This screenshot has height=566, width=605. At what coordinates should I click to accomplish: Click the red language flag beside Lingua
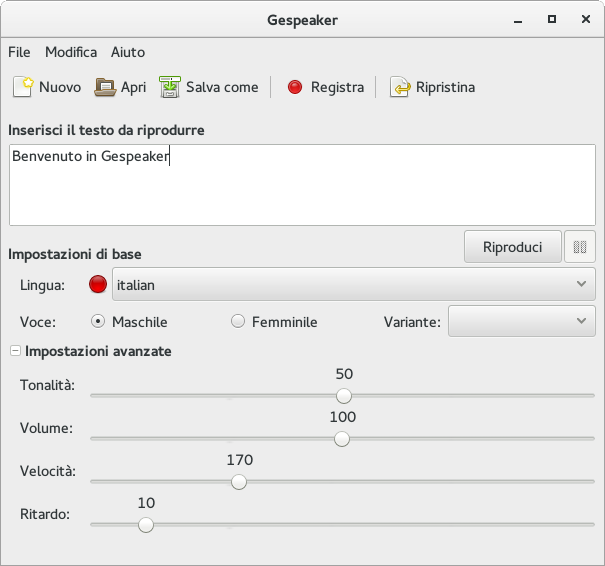click(x=98, y=284)
